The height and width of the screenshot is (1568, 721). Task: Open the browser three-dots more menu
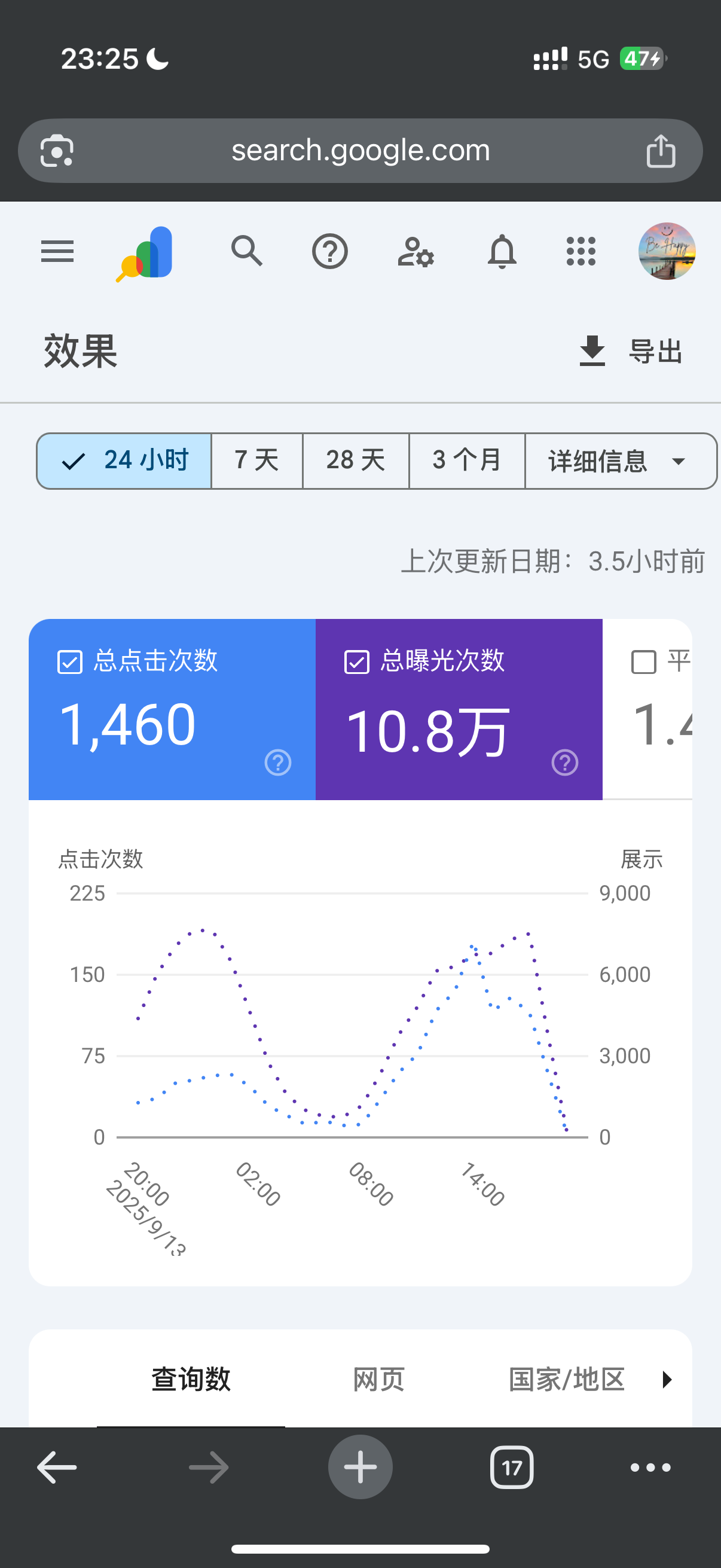[650, 1468]
